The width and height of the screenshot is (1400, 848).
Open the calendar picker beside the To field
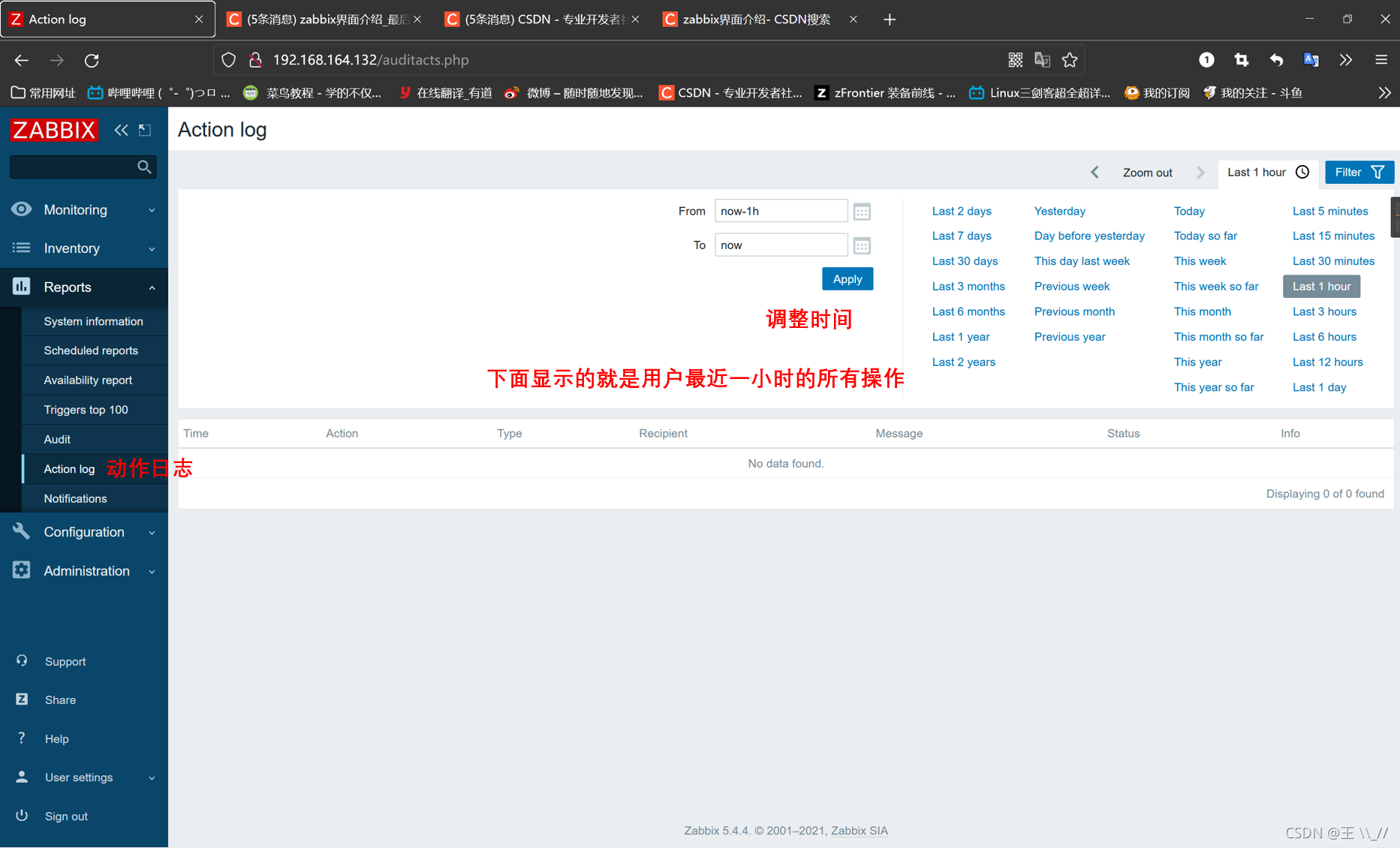click(x=861, y=245)
